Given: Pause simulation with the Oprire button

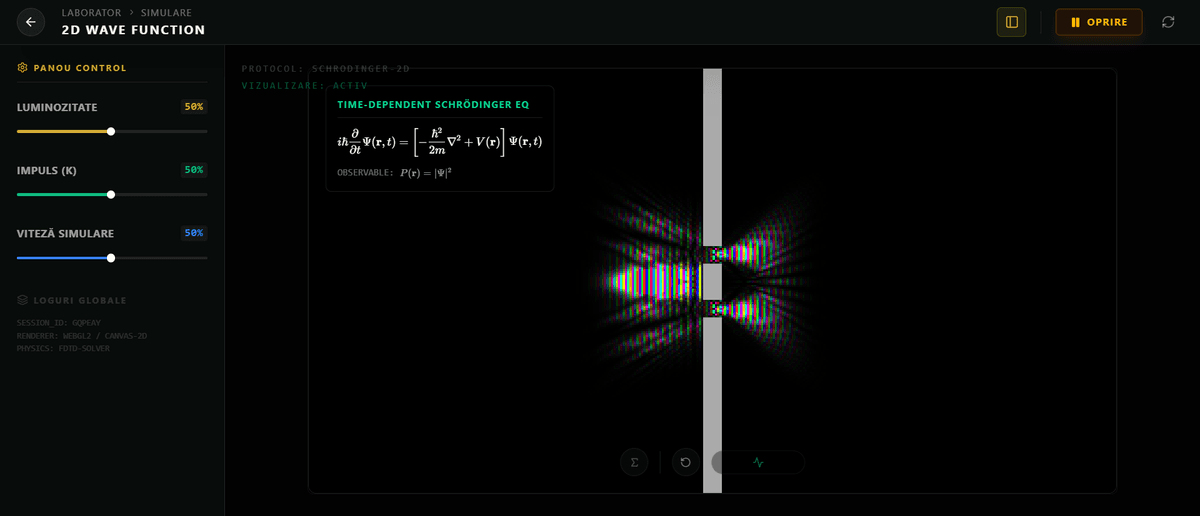Looking at the screenshot, I should (x=1098, y=22).
